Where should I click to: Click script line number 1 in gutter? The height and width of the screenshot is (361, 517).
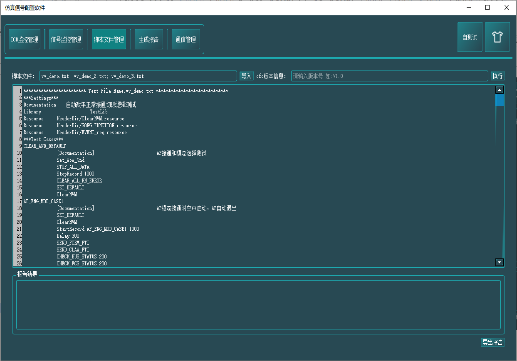(20, 91)
